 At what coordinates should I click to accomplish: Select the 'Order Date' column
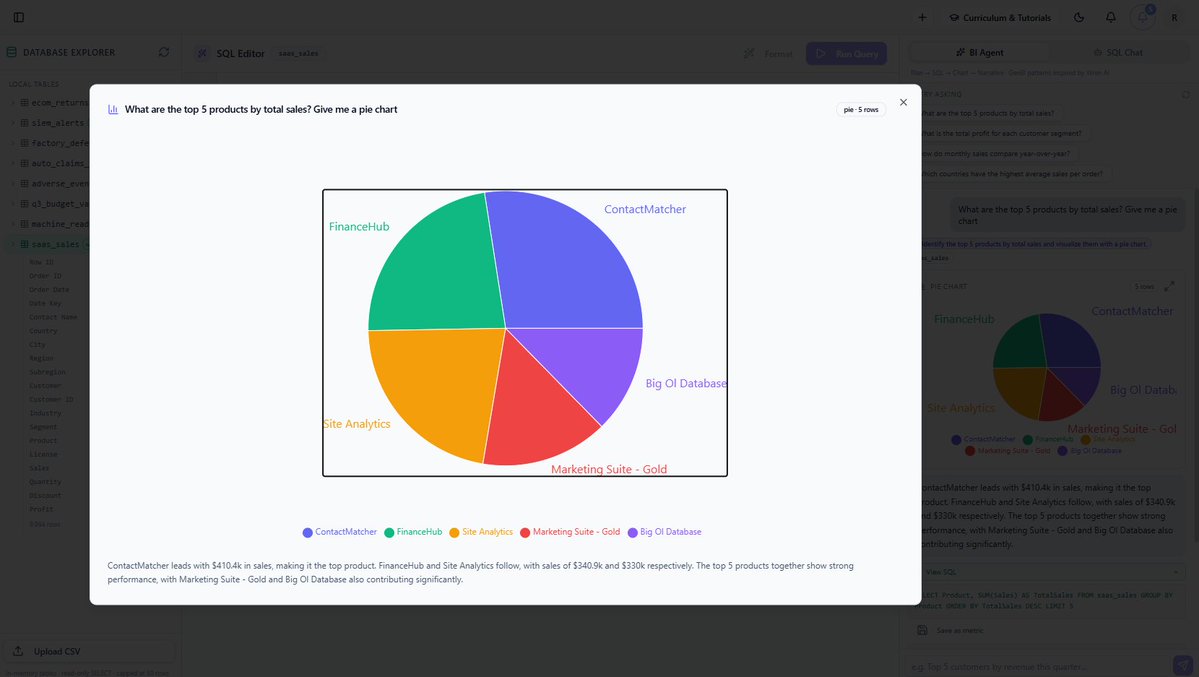(x=49, y=290)
